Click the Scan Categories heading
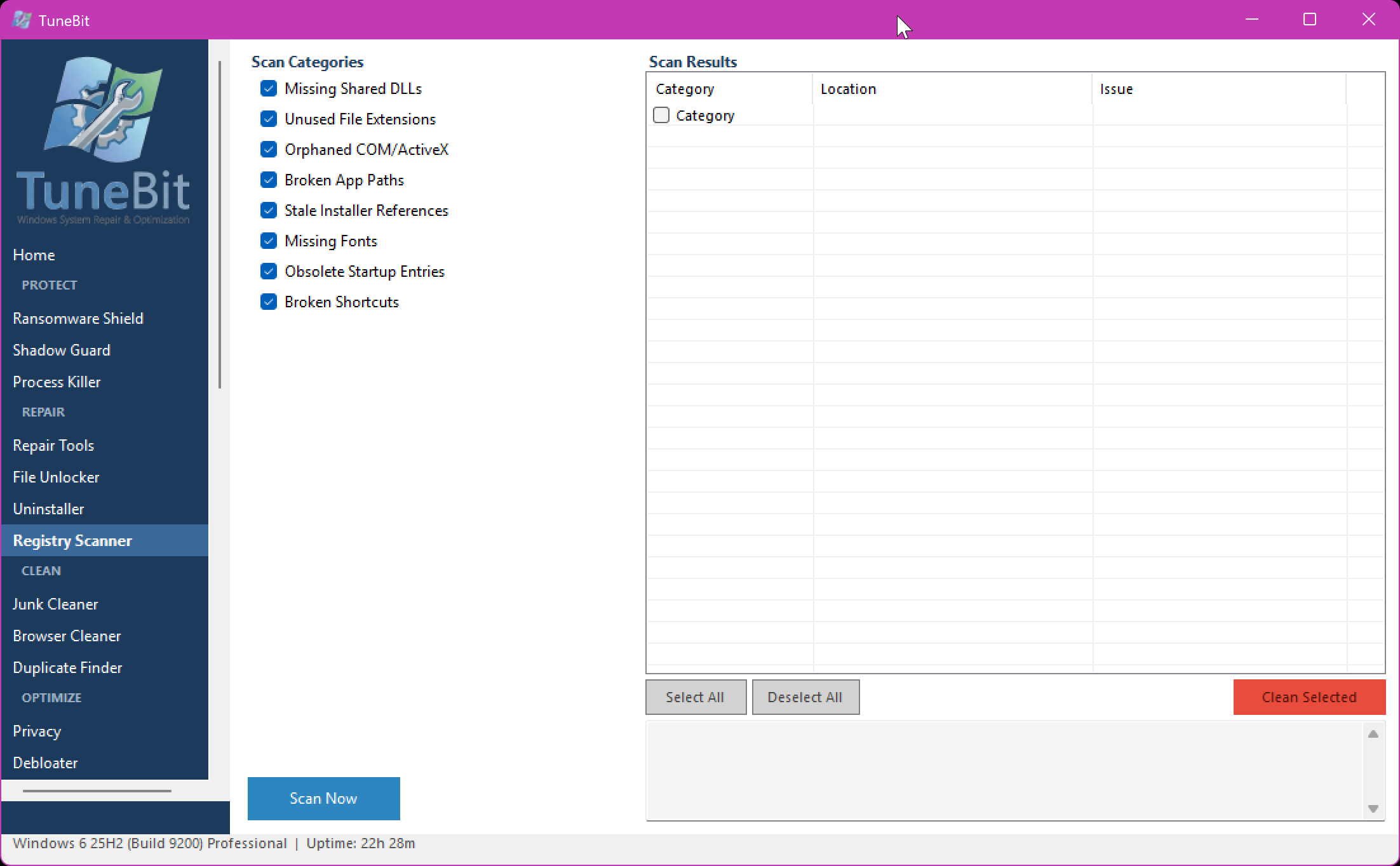 pyautogui.click(x=307, y=62)
